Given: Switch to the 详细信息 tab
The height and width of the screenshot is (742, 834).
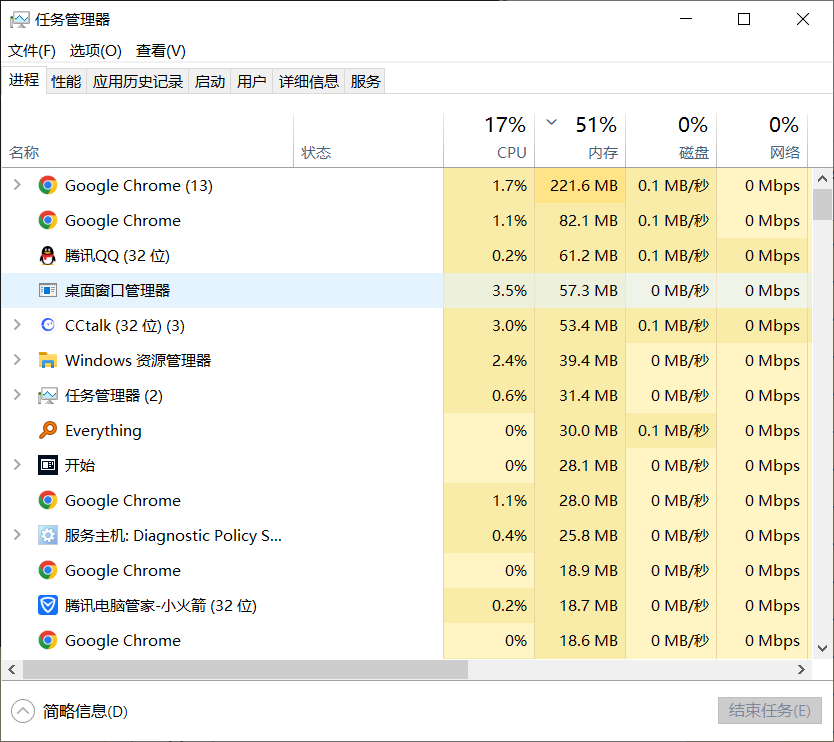Looking at the screenshot, I should click(x=309, y=81).
